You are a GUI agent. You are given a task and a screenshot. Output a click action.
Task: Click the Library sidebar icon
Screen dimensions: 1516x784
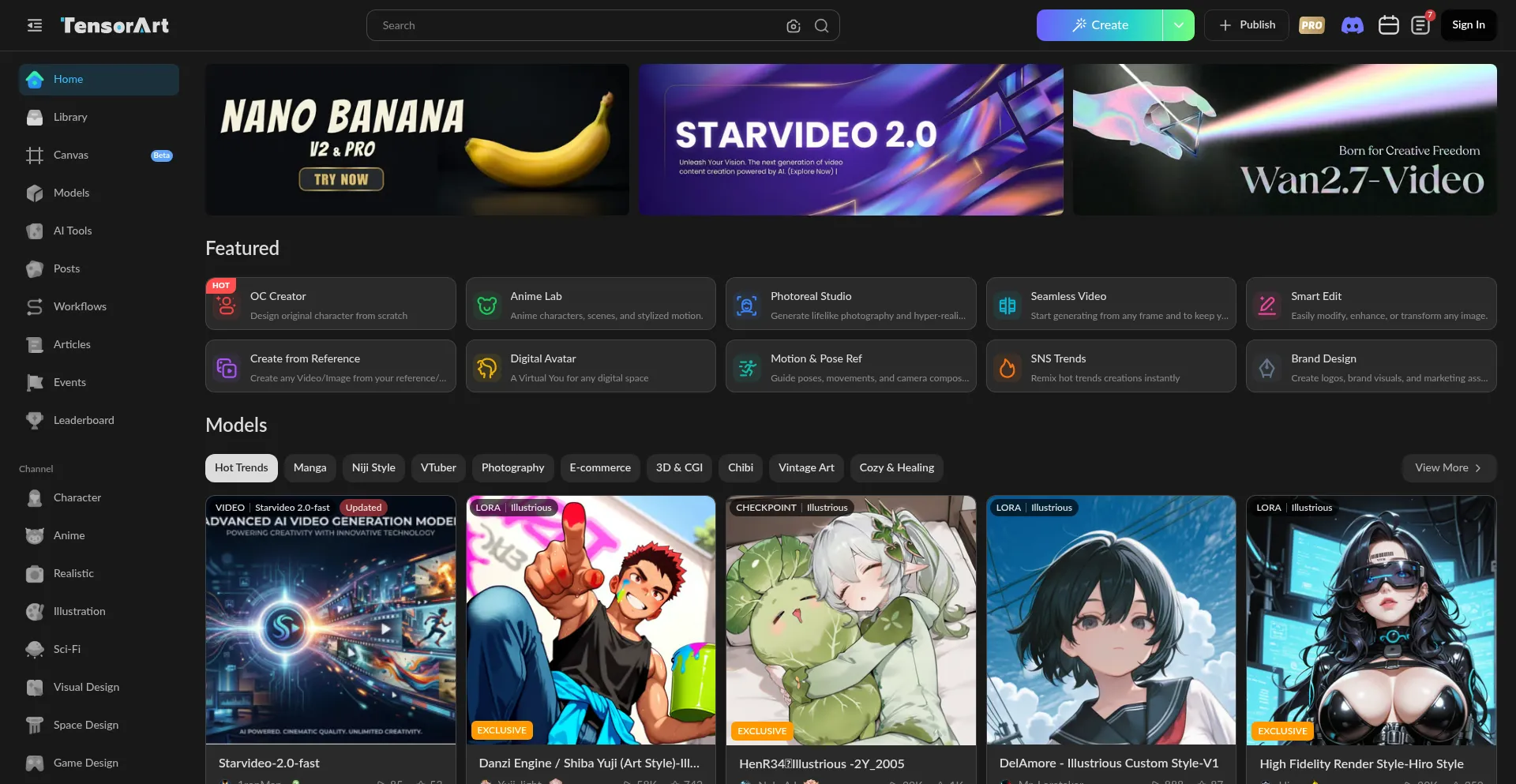[35, 117]
